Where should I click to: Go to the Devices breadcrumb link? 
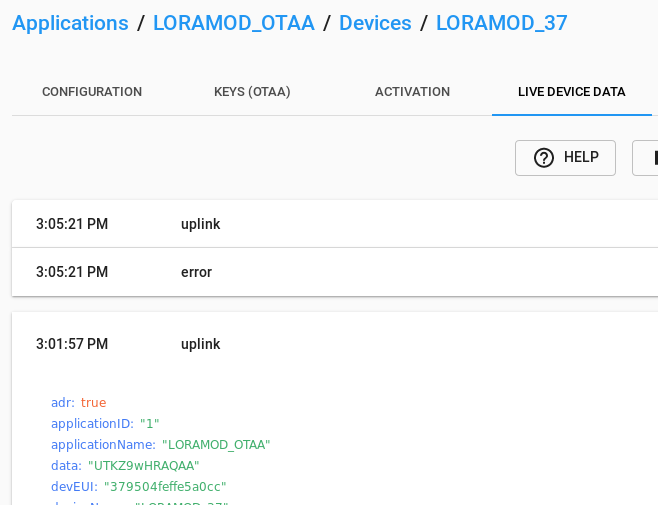[x=375, y=23]
